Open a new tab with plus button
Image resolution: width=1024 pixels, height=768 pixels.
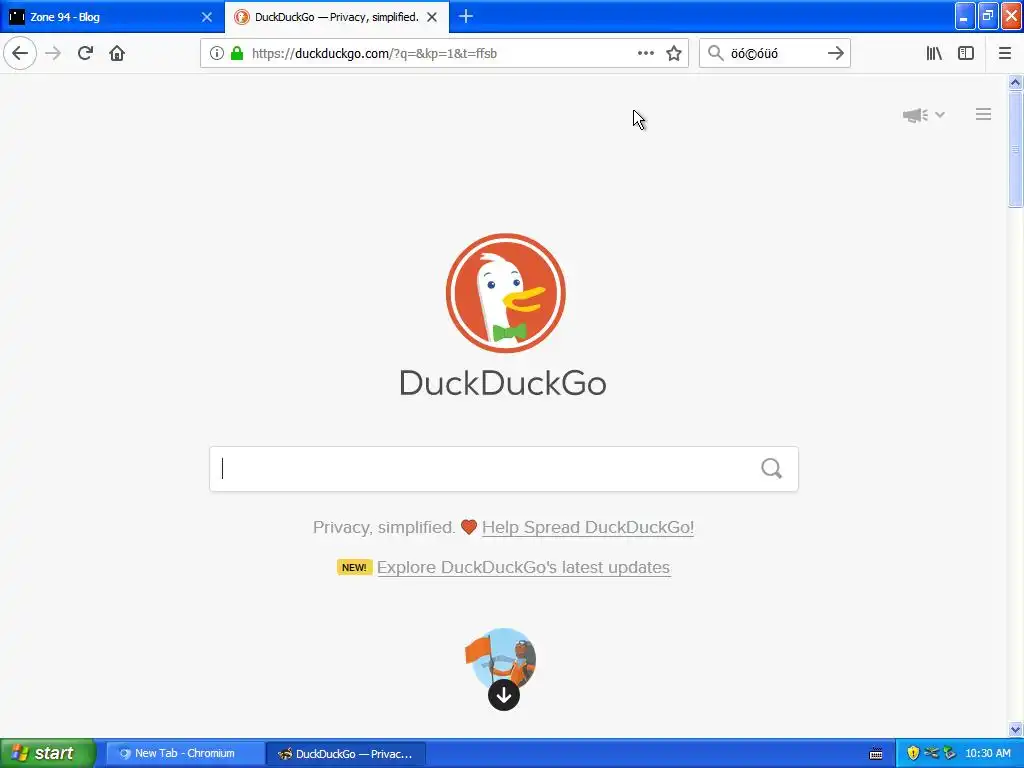(x=466, y=17)
